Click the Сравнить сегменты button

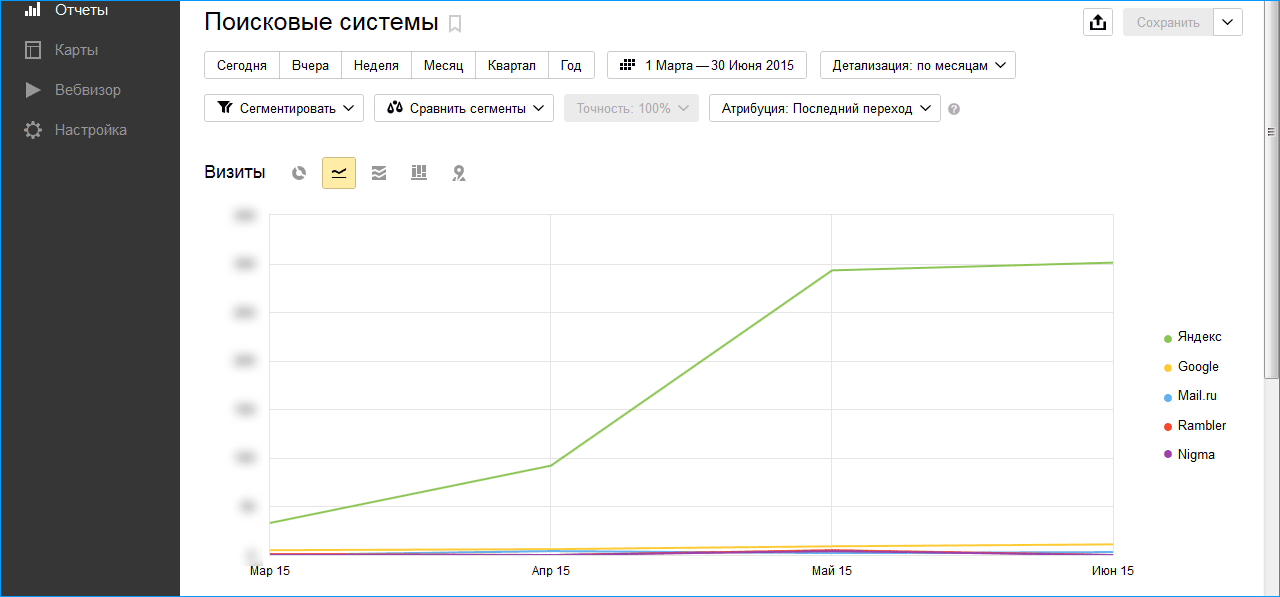pos(464,108)
